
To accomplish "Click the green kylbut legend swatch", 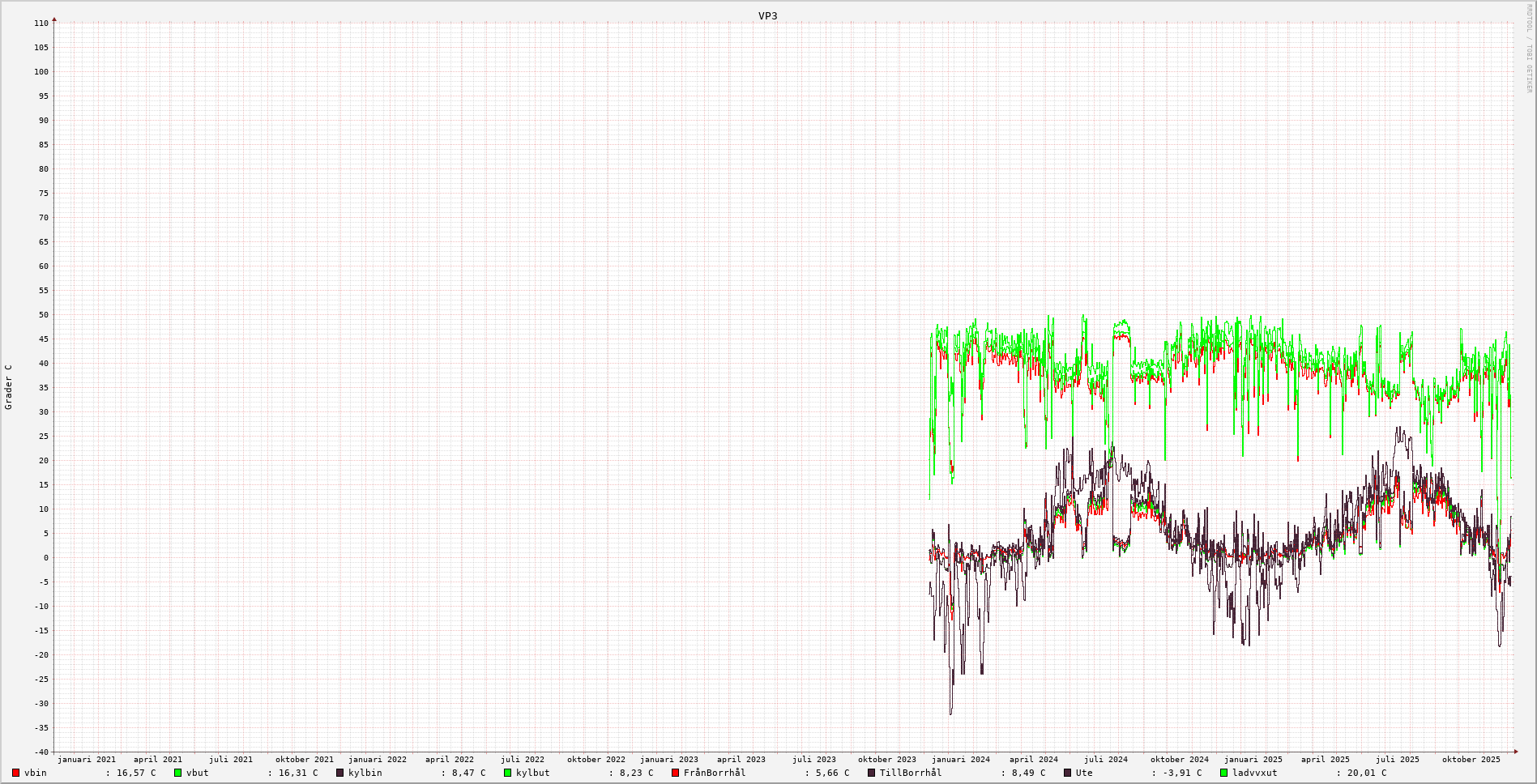I will 508,773.
